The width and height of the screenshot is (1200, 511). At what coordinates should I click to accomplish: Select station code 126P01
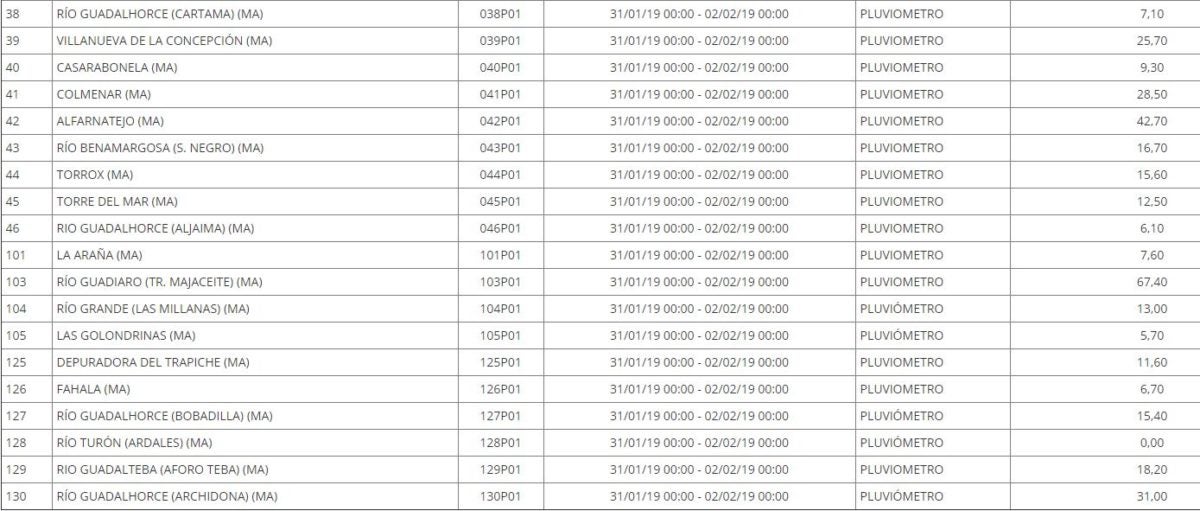[x=502, y=389]
